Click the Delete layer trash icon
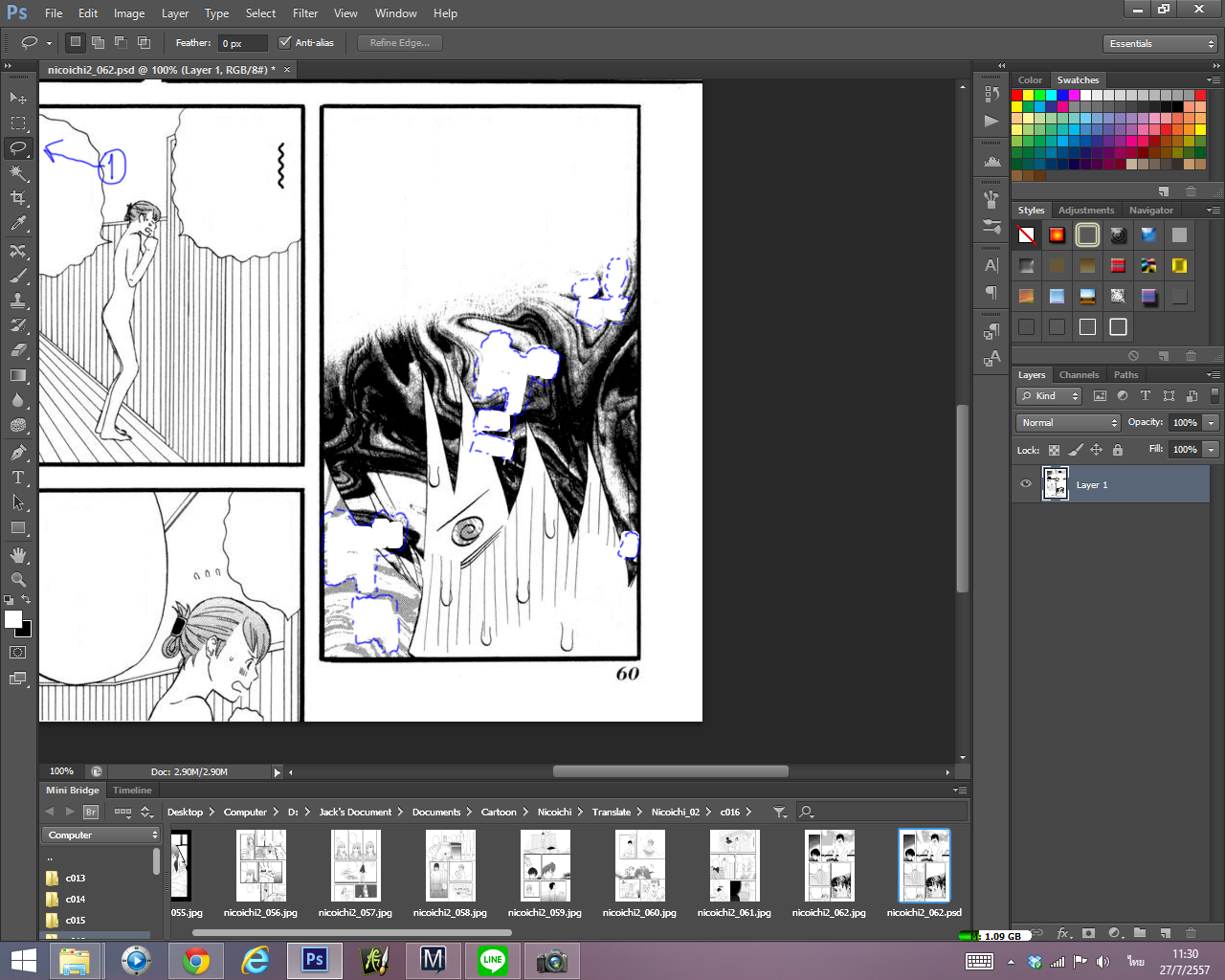 (x=1191, y=933)
